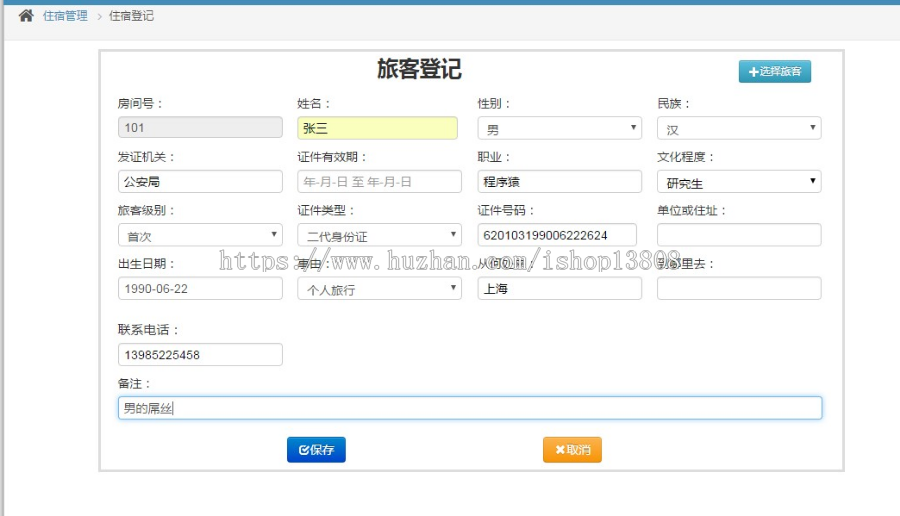Click the empty 到哪里去 field
Viewport: 900px width, 516px height.
pos(739,288)
